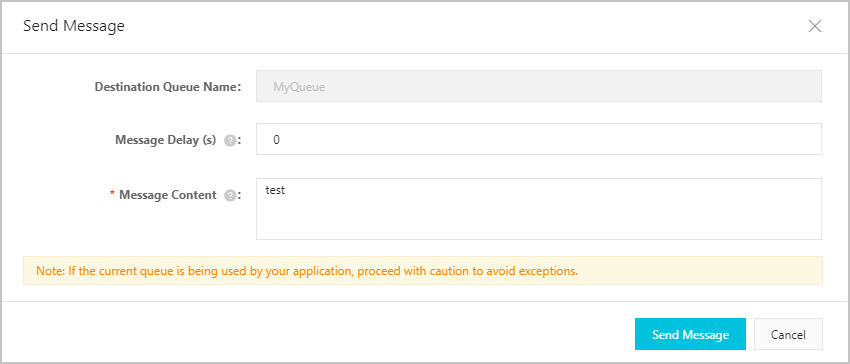Click inside the Message Content text area
This screenshot has width=850, height=364.
539,209
